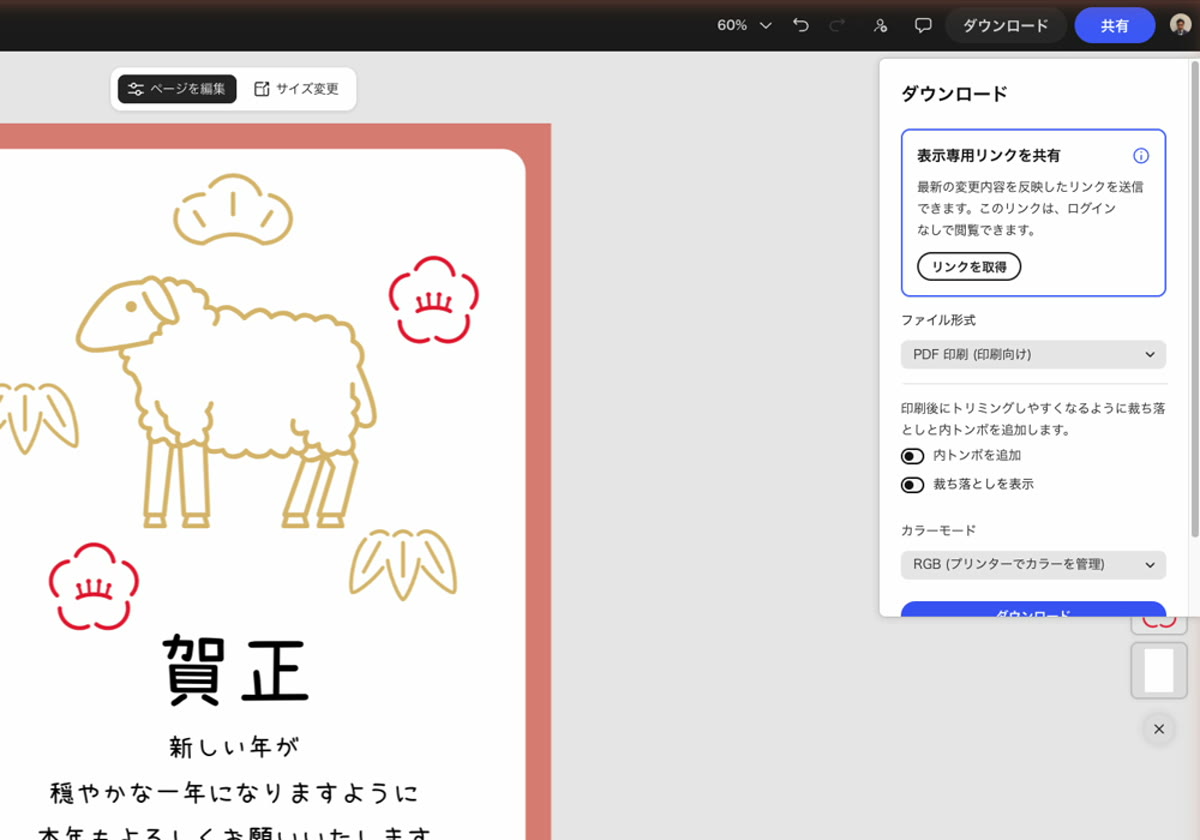Click the blue ダウンロード button at panel bottom
The height and width of the screenshot is (840, 1200).
(x=1033, y=609)
